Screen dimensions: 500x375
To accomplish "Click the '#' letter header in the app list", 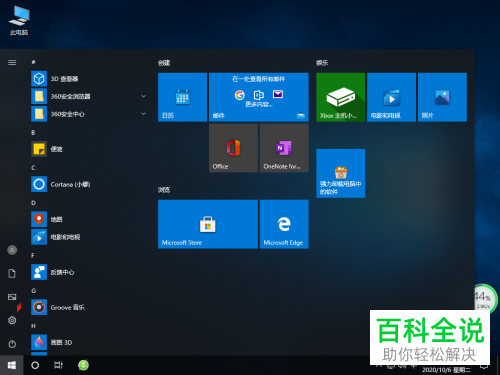I will tap(33, 62).
